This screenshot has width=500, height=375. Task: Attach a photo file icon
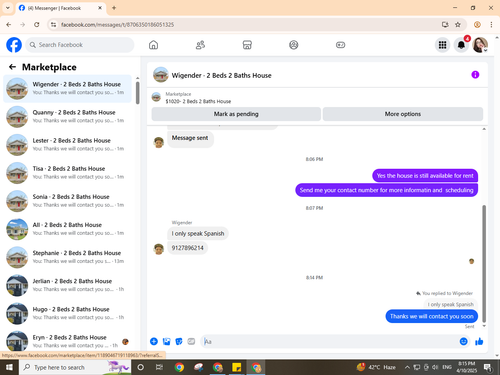(x=166, y=341)
